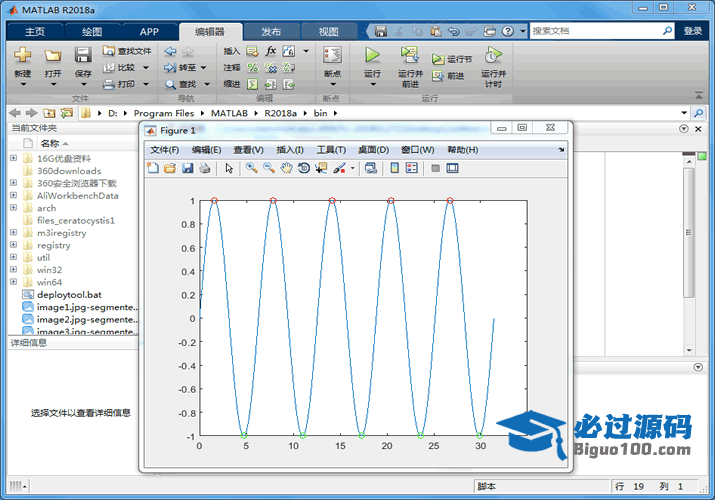Click Insert Colorbar icon in Figure 1

point(394,168)
